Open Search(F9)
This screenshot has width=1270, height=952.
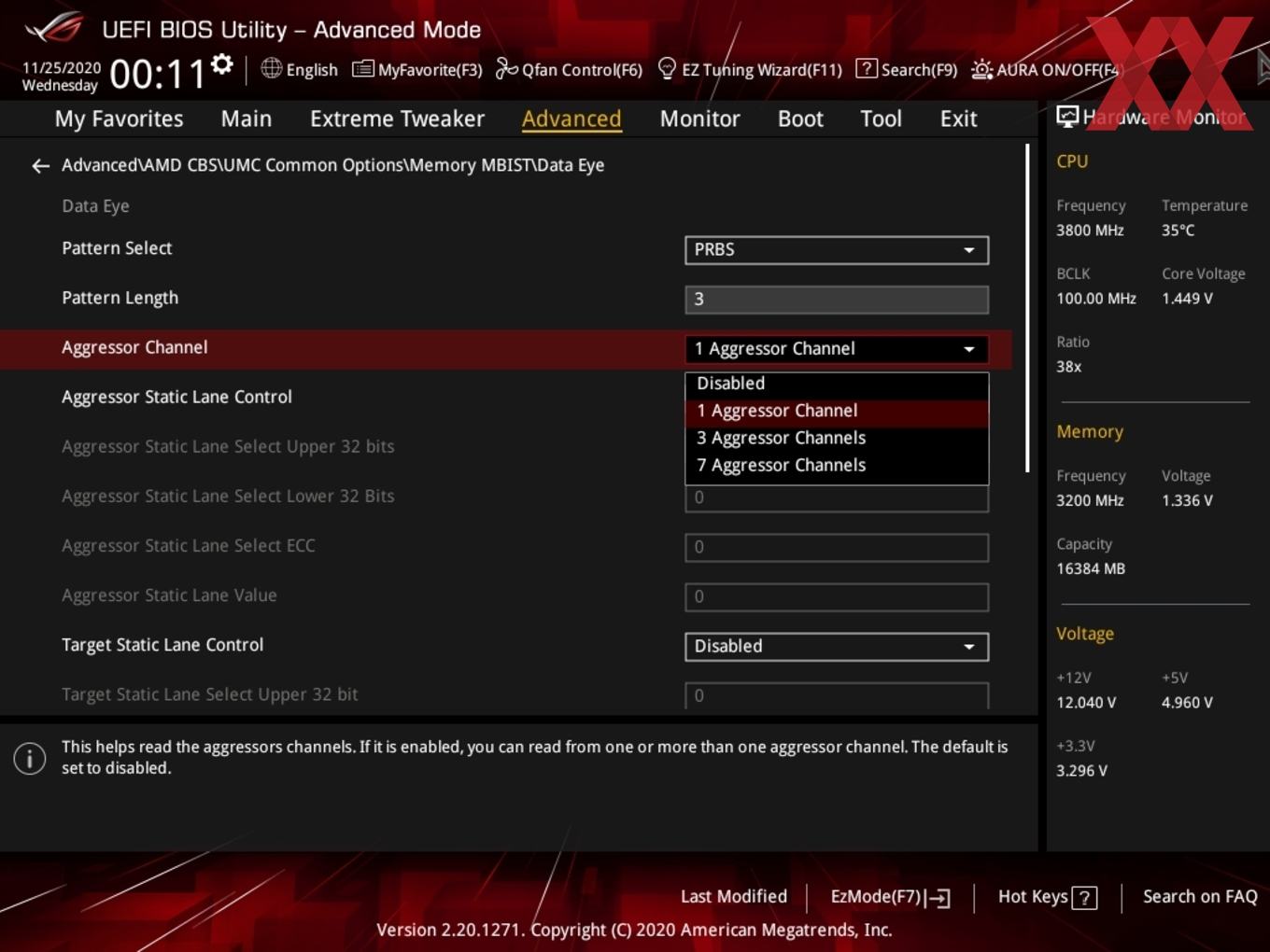click(x=907, y=70)
